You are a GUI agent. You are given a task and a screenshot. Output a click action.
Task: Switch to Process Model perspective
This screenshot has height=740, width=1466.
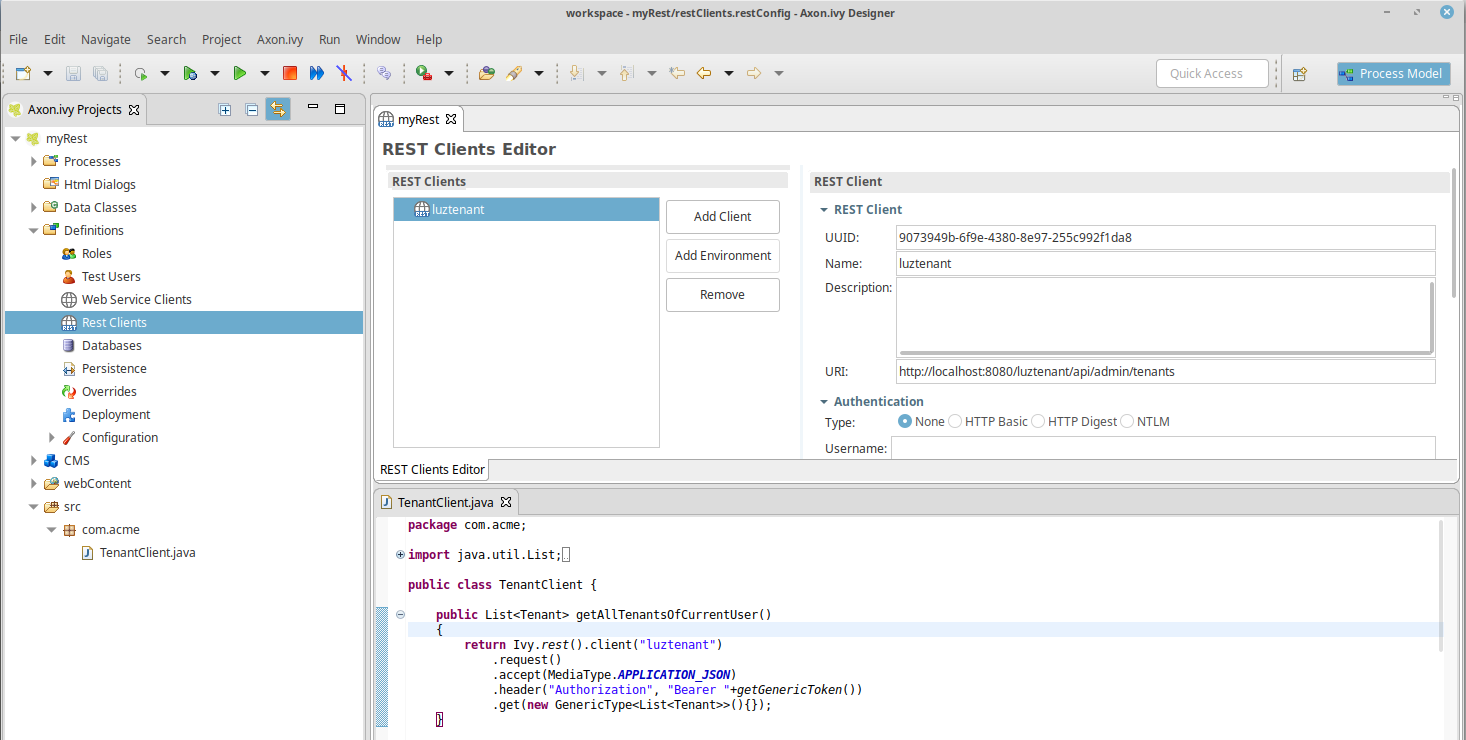point(1393,73)
